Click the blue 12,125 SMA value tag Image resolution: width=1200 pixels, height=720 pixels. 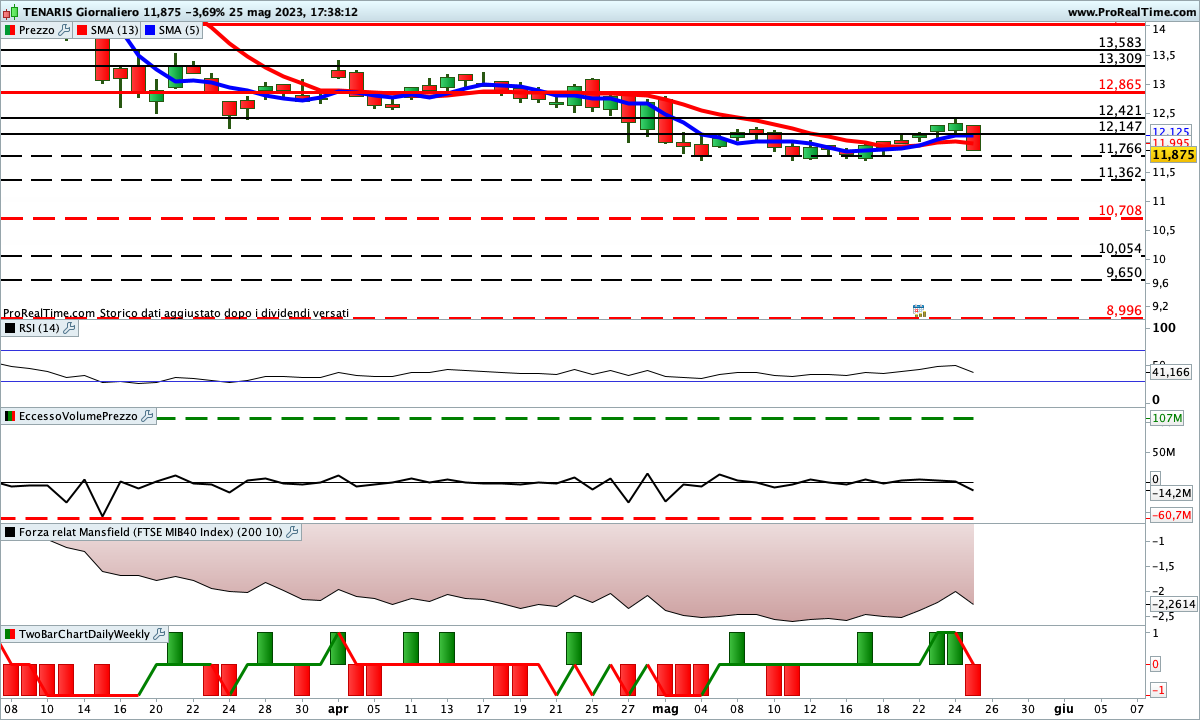(1171, 131)
